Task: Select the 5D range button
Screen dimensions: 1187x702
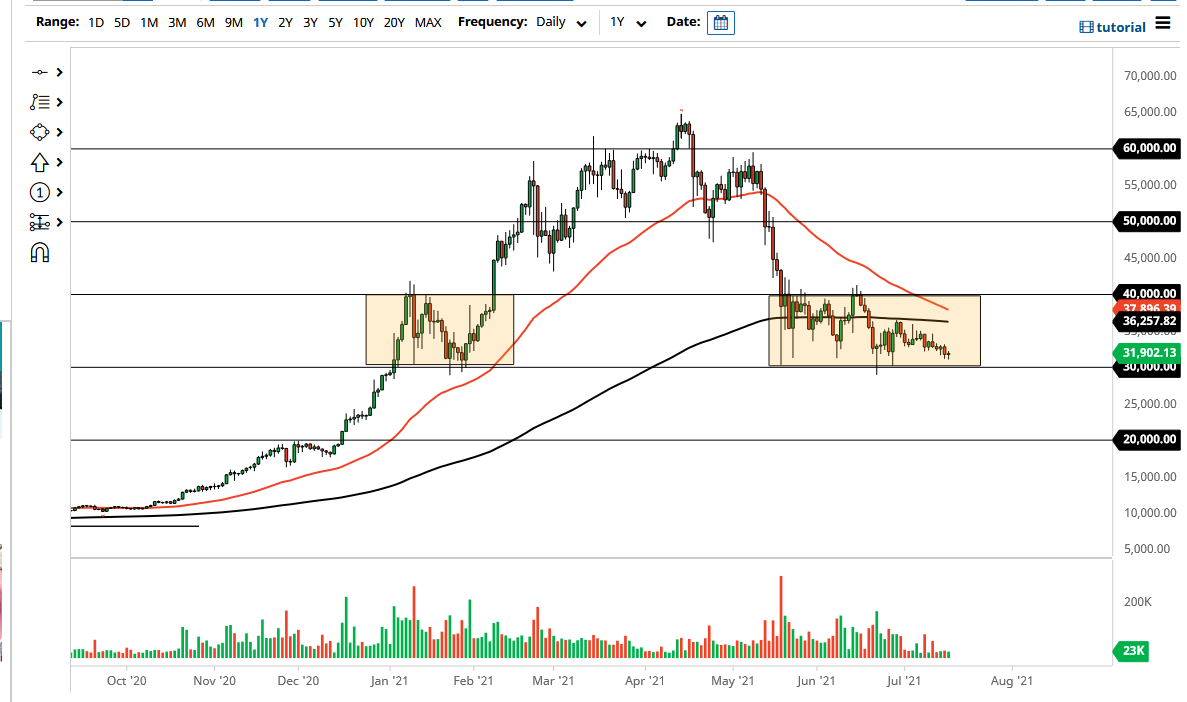Action: click(121, 21)
